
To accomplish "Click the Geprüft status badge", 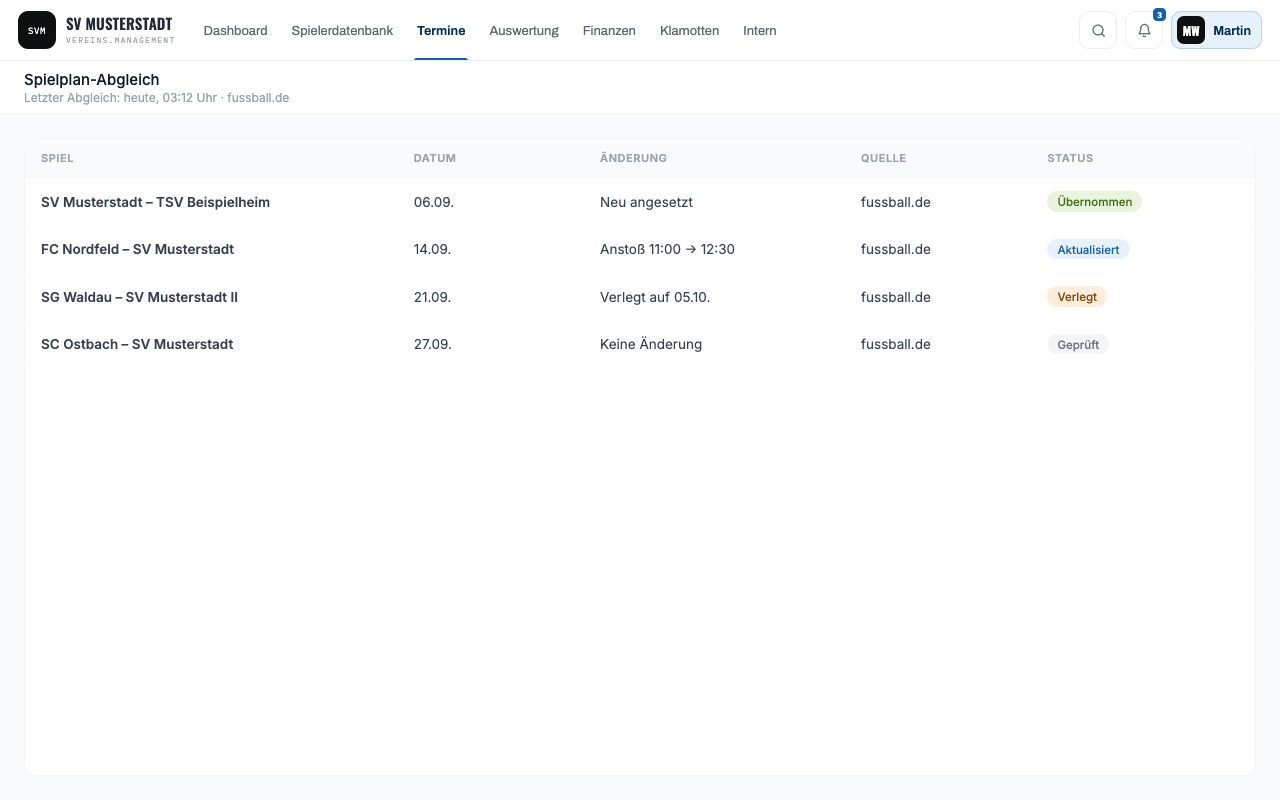I will coord(1078,344).
